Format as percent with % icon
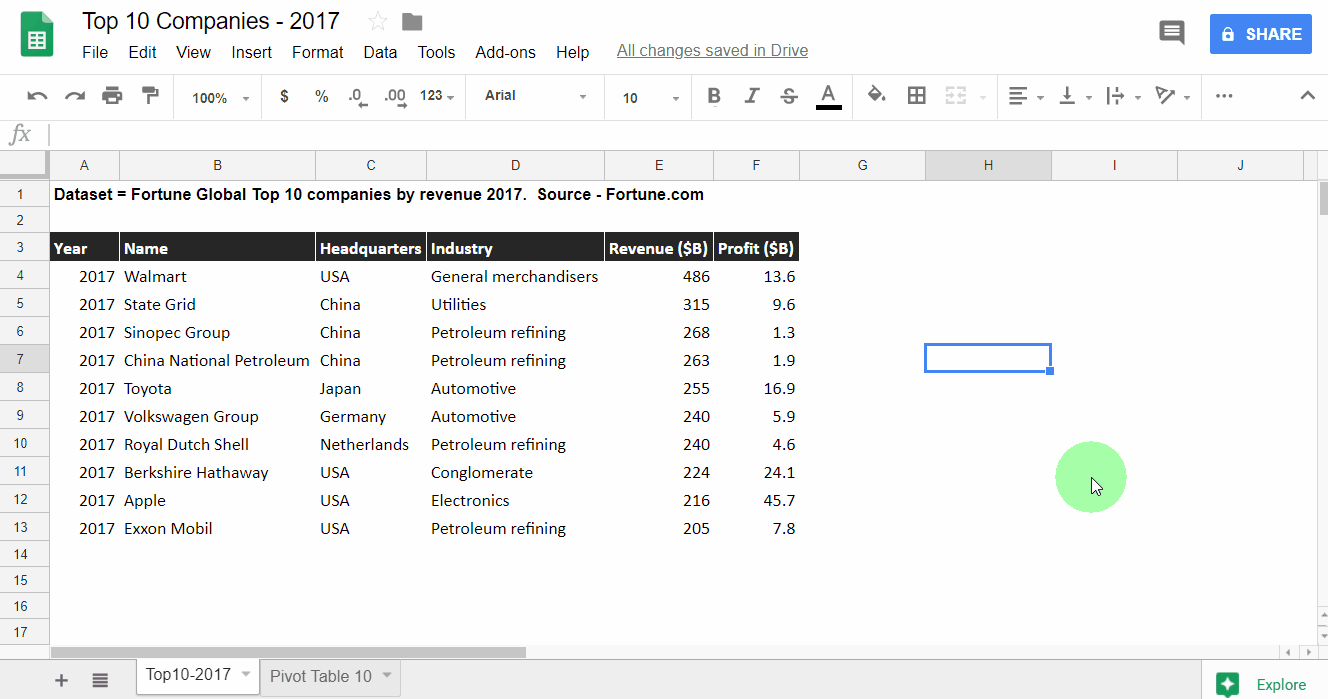Screen dimensions: 1328x699 coord(321,96)
